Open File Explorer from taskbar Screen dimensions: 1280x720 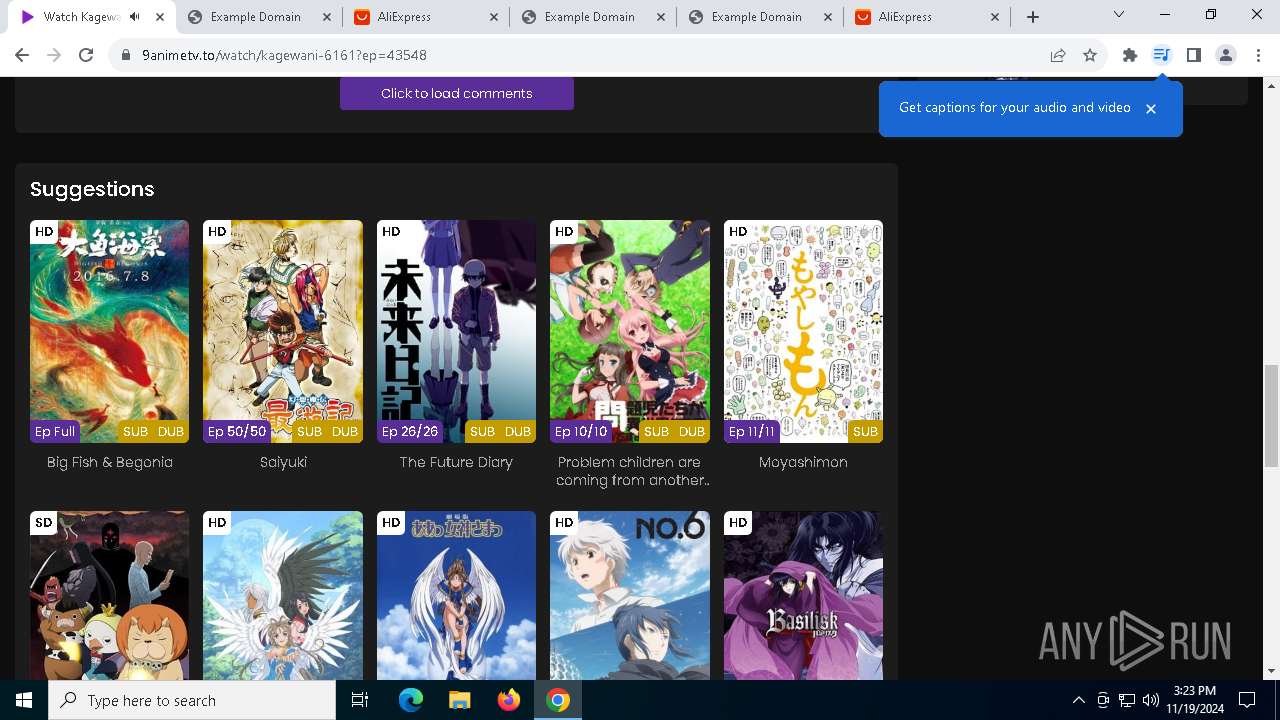click(459, 700)
